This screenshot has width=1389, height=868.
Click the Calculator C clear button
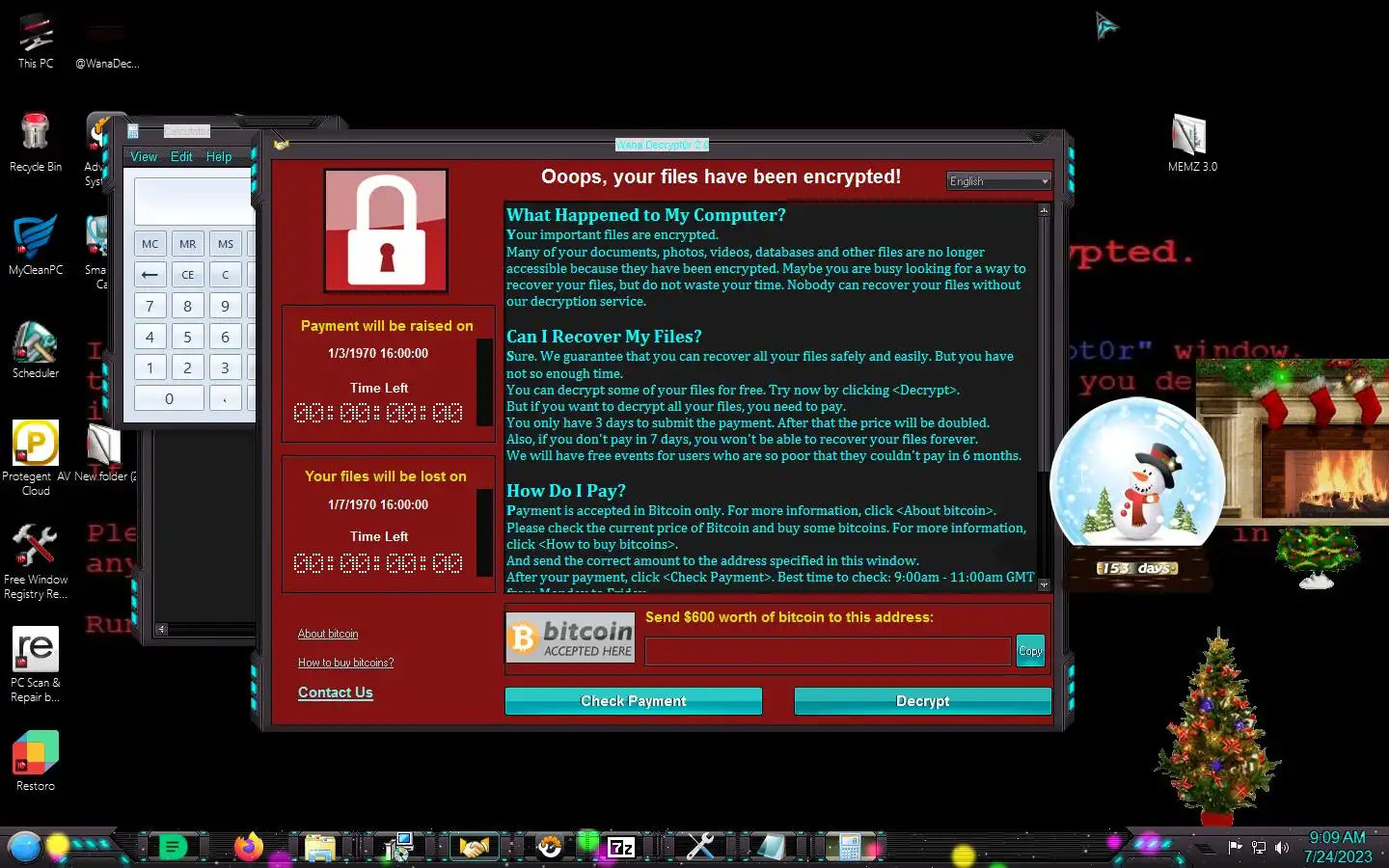click(226, 275)
